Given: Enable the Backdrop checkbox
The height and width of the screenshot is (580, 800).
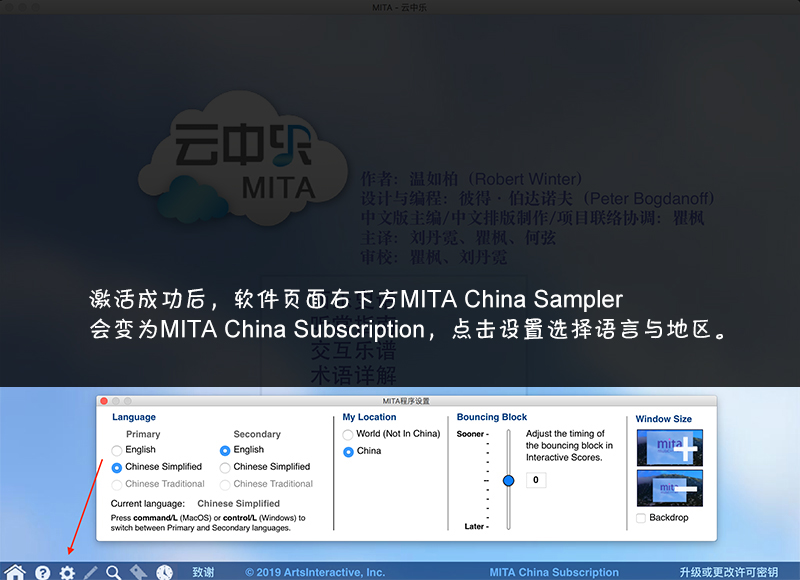Looking at the screenshot, I should (641, 518).
